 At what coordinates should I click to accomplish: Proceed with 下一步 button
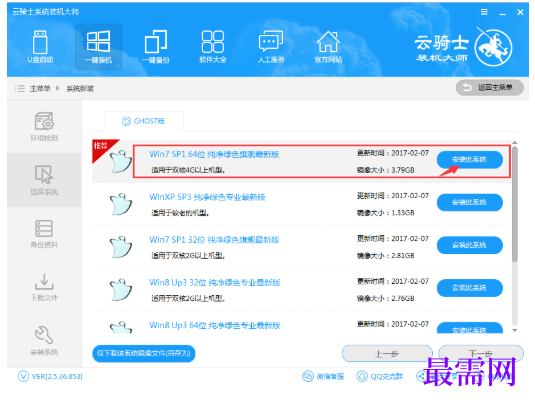(x=481, y=353)
